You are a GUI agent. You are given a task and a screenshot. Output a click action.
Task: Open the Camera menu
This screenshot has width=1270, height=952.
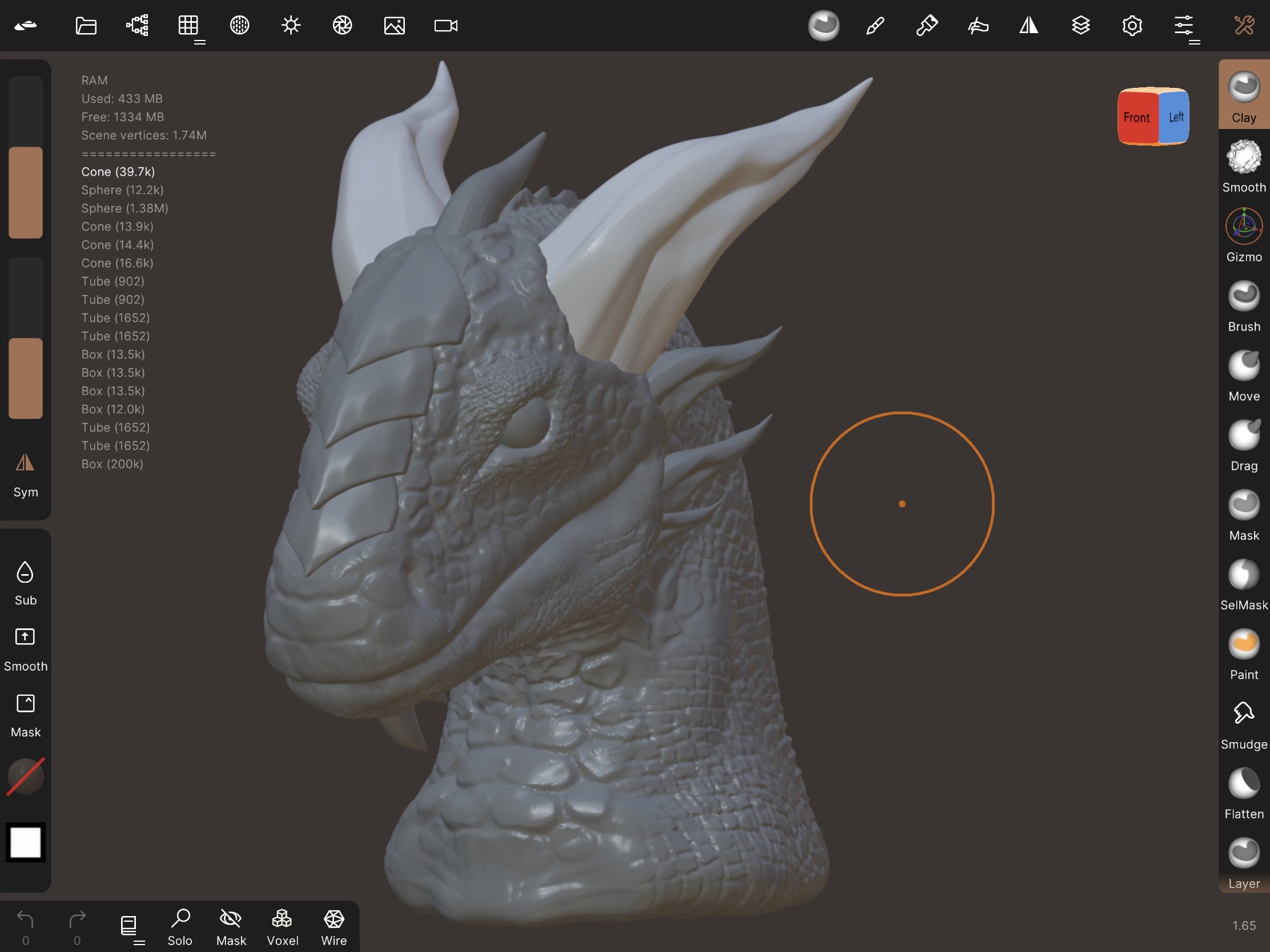pyautogui.click(x=446, y=25)
